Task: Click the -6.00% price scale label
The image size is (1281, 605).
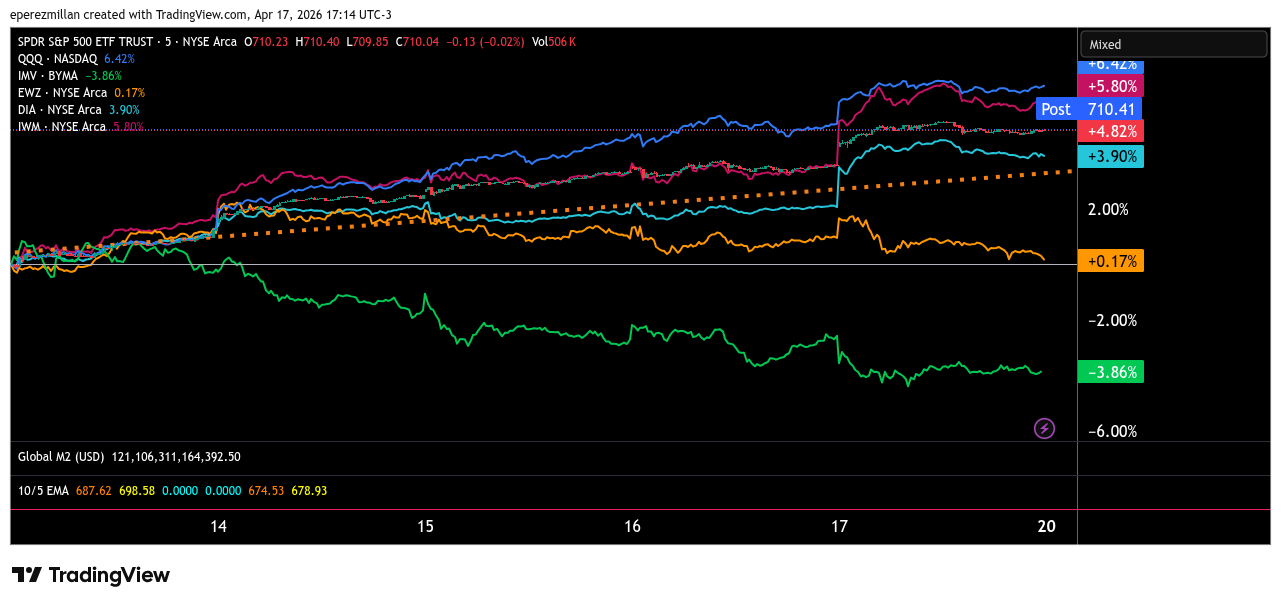Action: 1113,431
